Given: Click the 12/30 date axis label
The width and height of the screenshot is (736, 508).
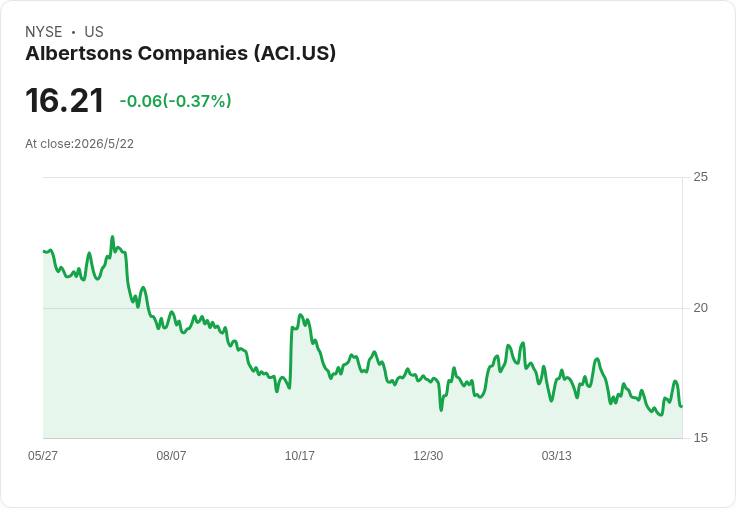Looking at the screenshot, I should pos(428,455).
